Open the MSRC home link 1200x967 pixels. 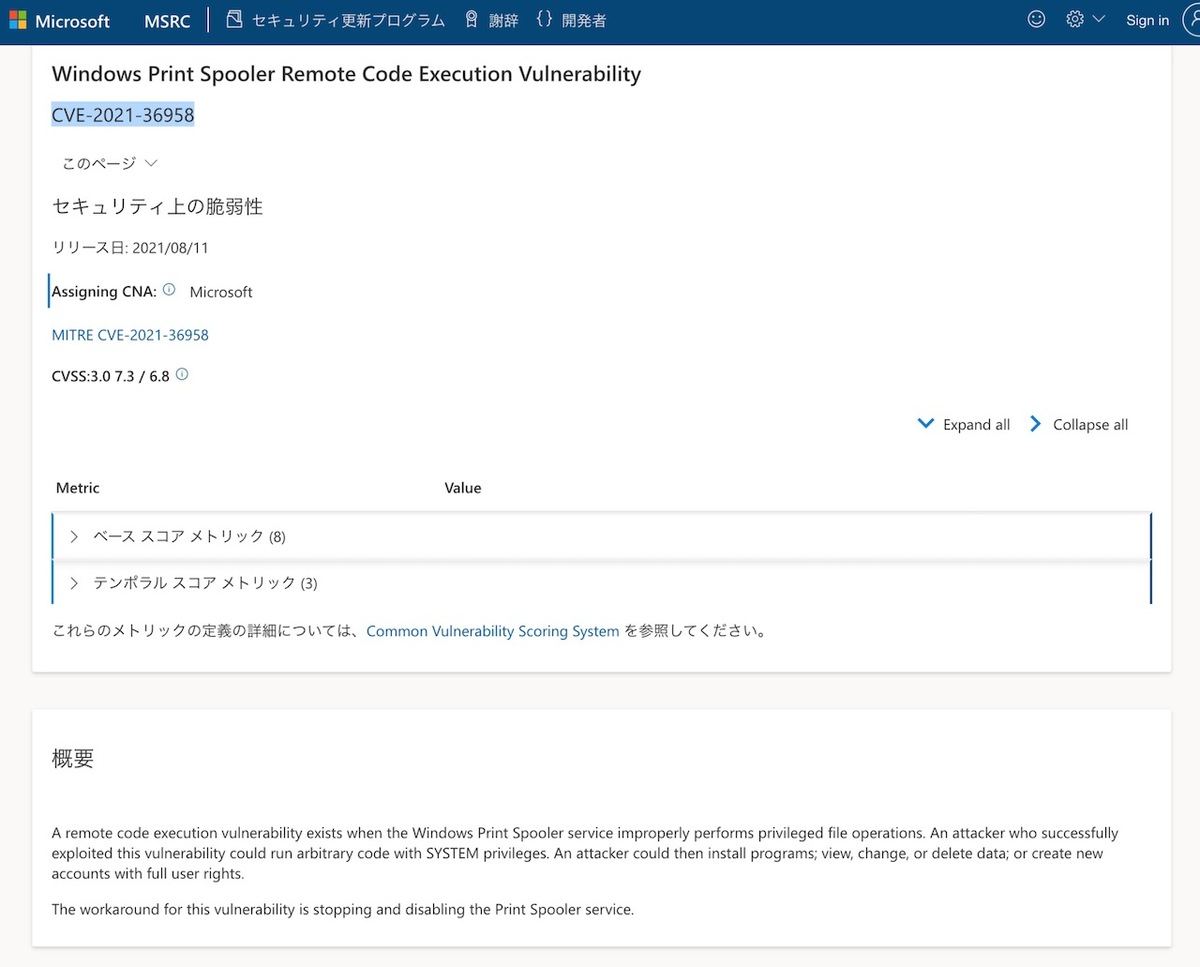167,21
